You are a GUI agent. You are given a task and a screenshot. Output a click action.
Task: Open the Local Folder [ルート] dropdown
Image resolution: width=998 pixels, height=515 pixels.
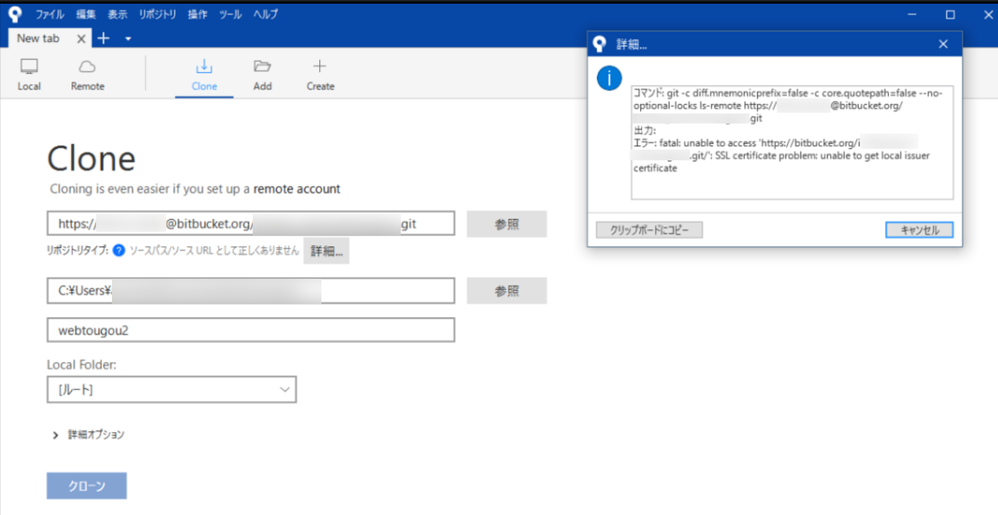(172, 390)
